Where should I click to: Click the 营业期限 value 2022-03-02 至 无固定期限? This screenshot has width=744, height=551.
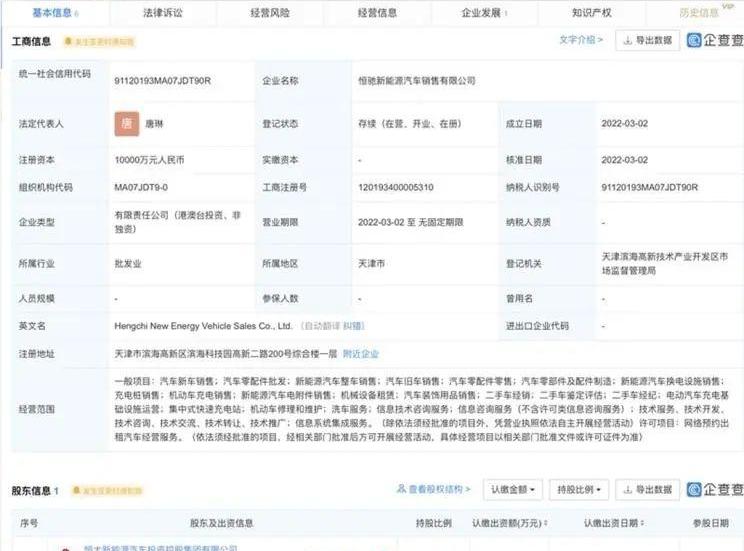[410, 222]
